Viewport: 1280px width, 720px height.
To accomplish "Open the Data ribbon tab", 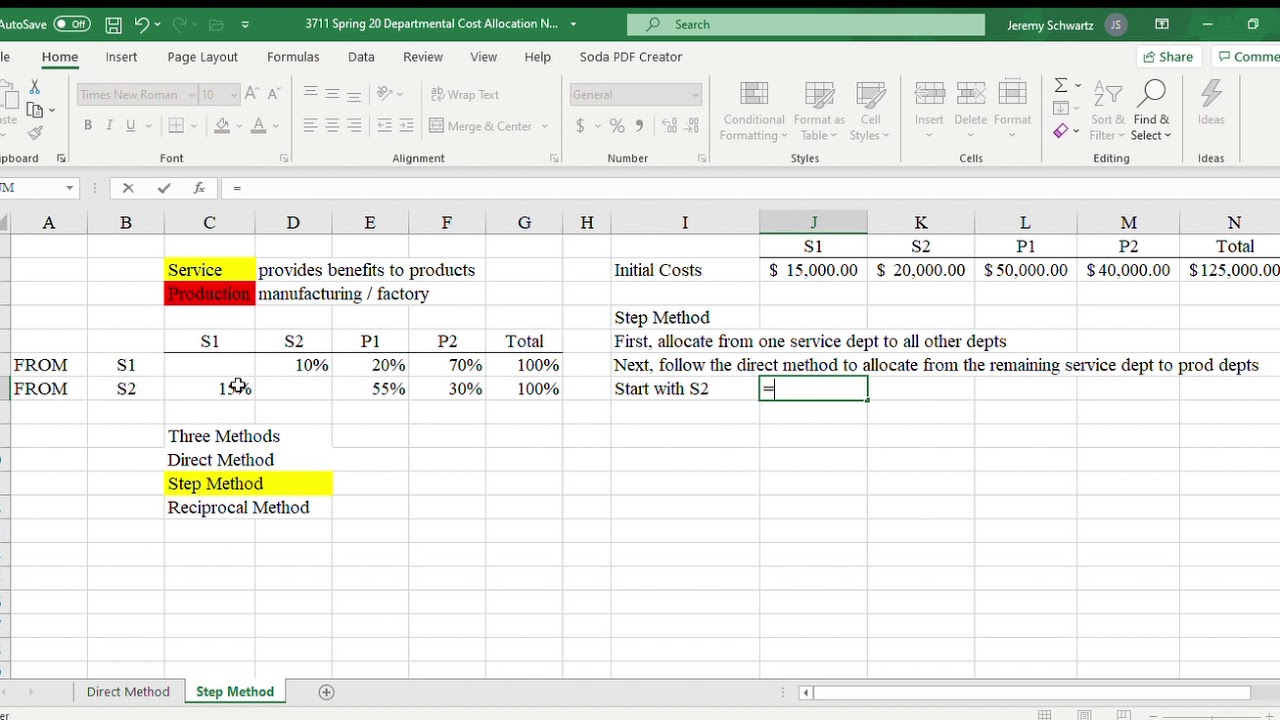I will [361, 57].
